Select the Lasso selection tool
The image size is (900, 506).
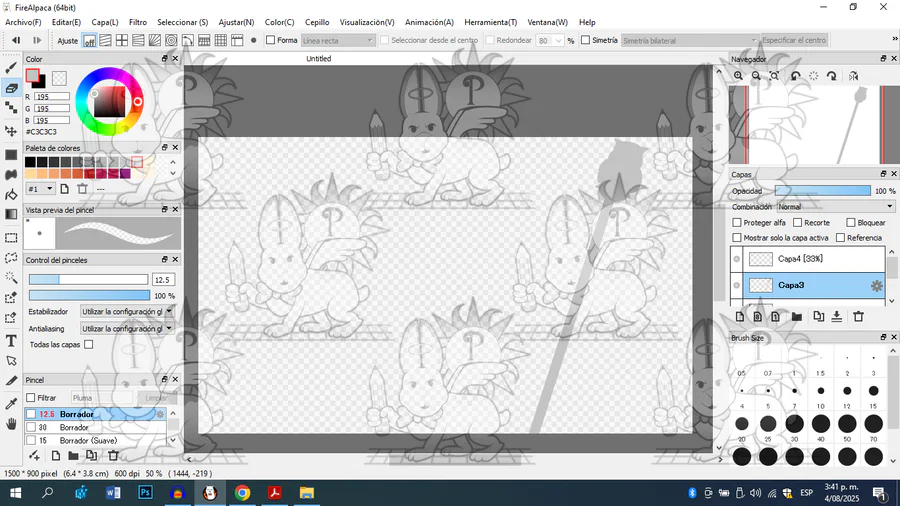11,258
